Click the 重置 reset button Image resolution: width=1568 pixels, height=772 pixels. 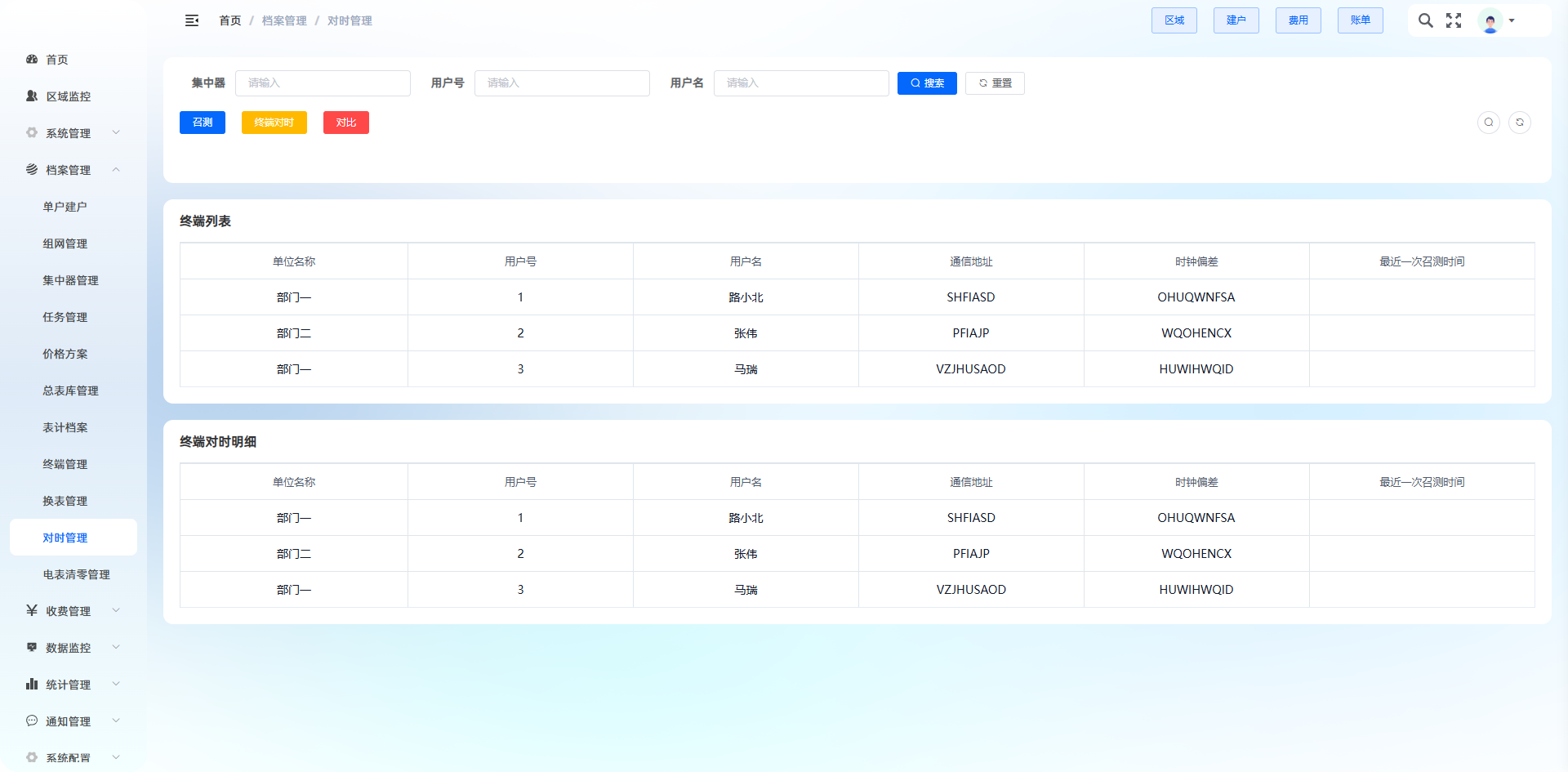click(995, 83)
